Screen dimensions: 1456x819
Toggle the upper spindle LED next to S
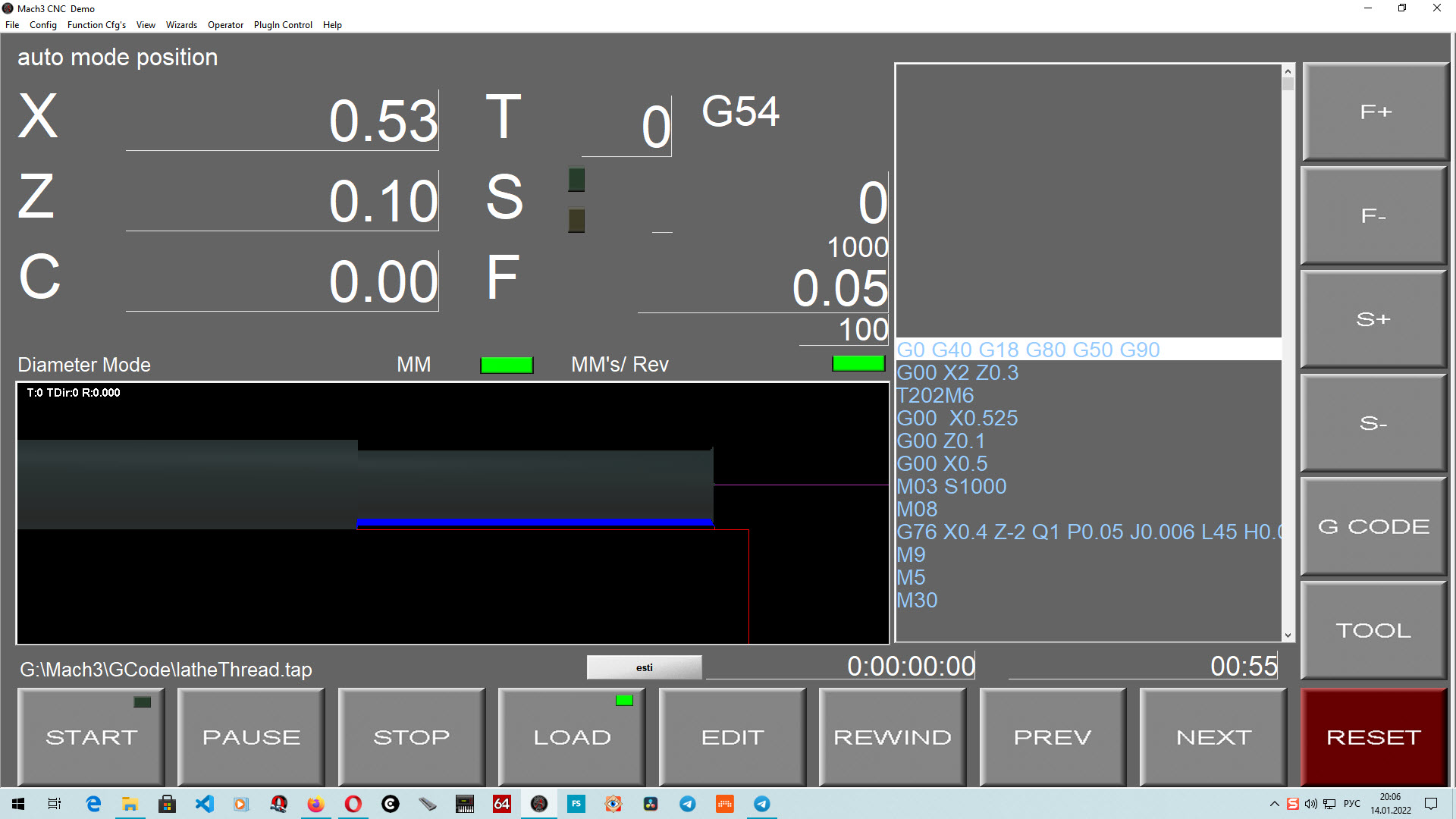point(576,180)
